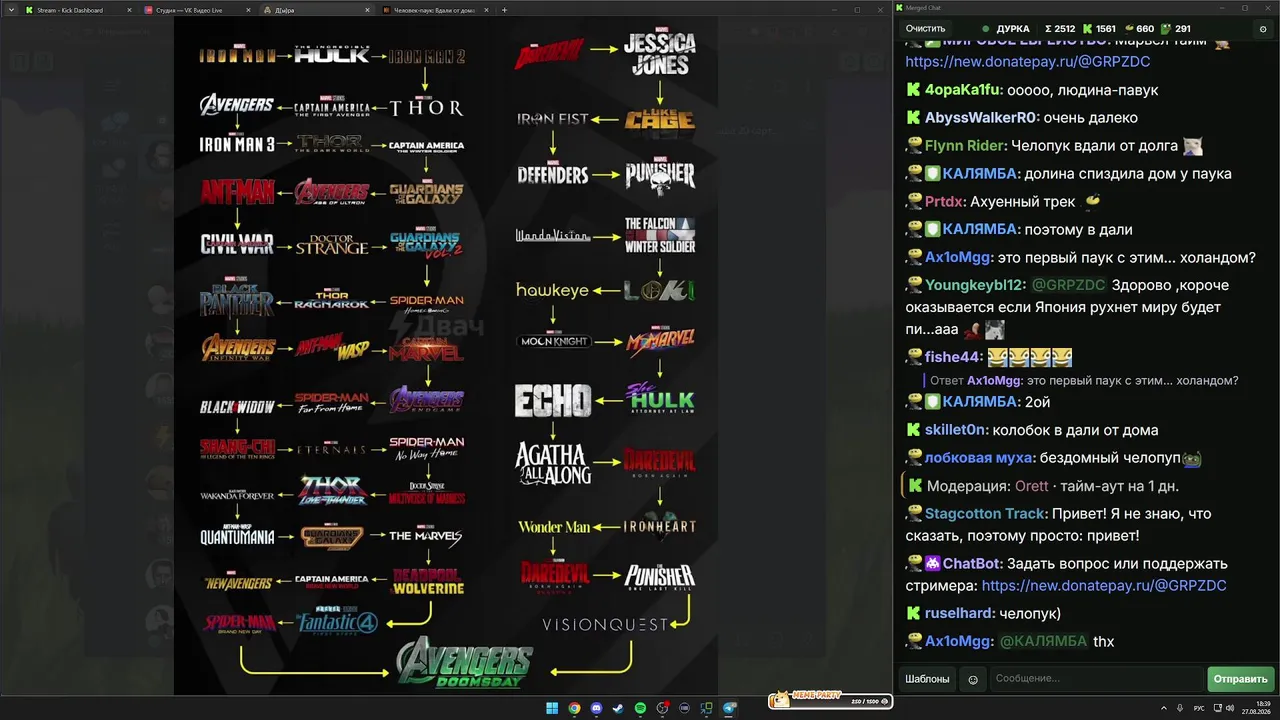Click the Fantastic 4 logo

click(x=338, y=621)
